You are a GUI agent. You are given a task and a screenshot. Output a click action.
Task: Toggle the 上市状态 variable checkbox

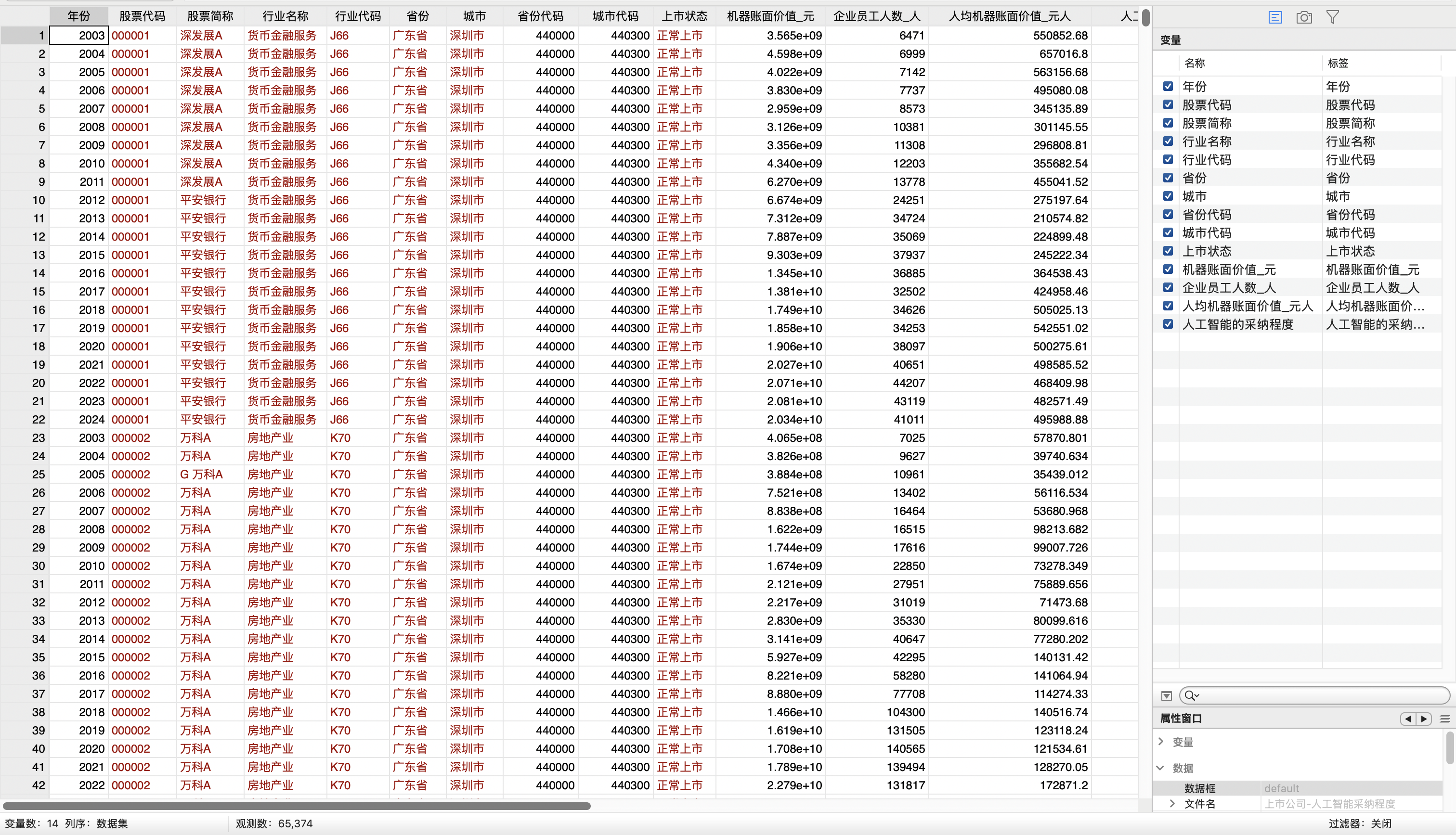(1168, 251)
